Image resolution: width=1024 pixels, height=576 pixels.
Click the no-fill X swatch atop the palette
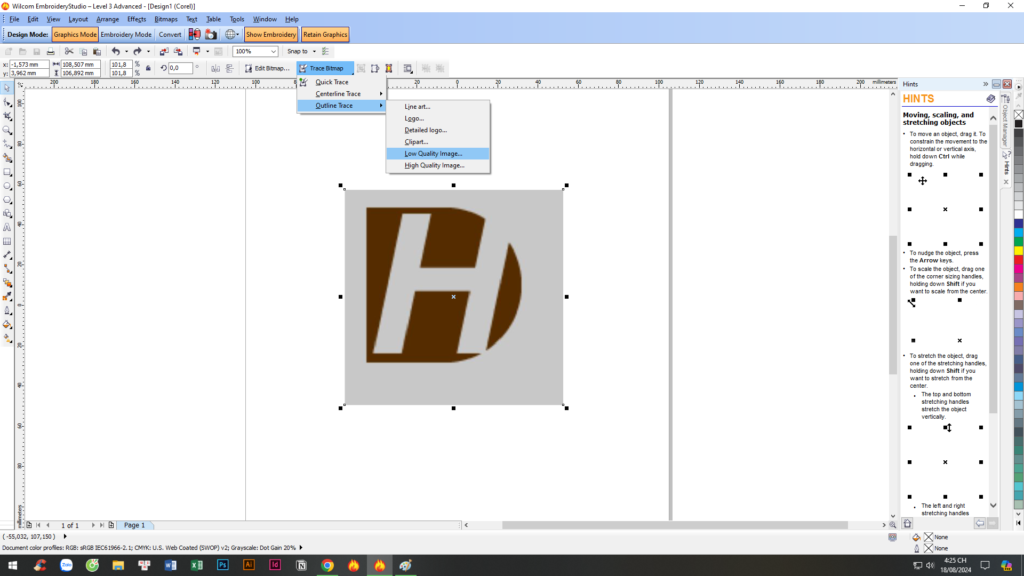click(x=1018, y=114)
